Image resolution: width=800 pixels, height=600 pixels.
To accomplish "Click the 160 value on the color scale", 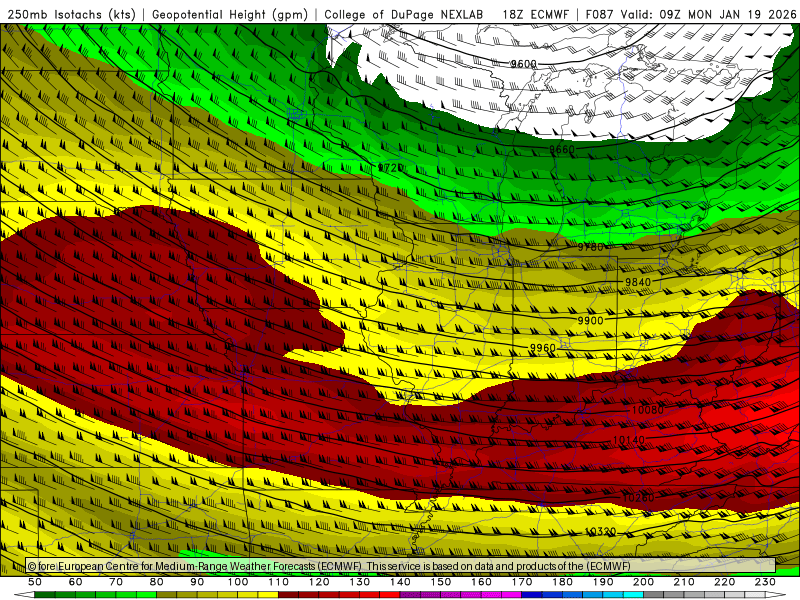I will tap(482, 582).
